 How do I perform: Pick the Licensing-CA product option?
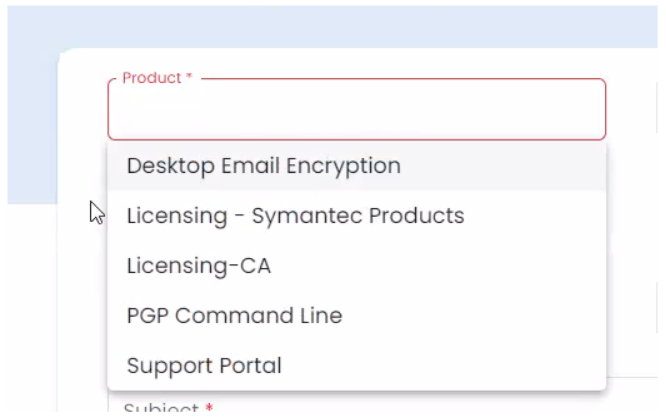click(356, 266)
